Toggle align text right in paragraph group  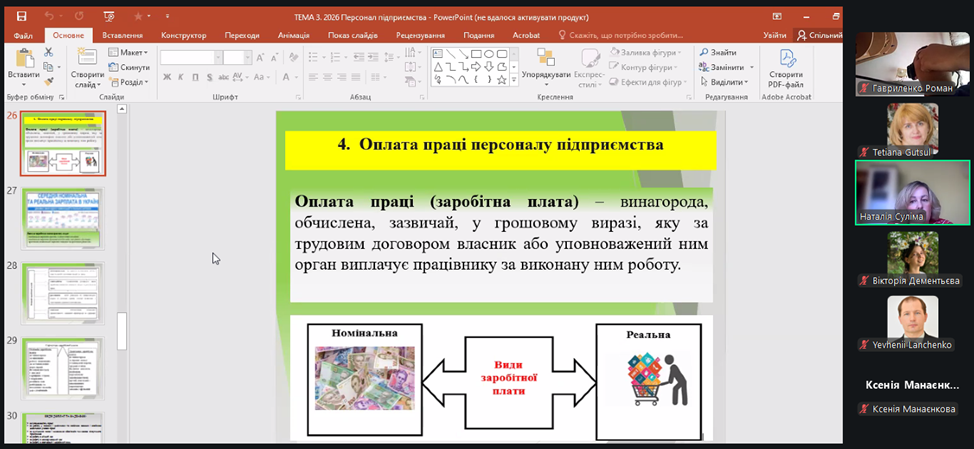(344, 78)
